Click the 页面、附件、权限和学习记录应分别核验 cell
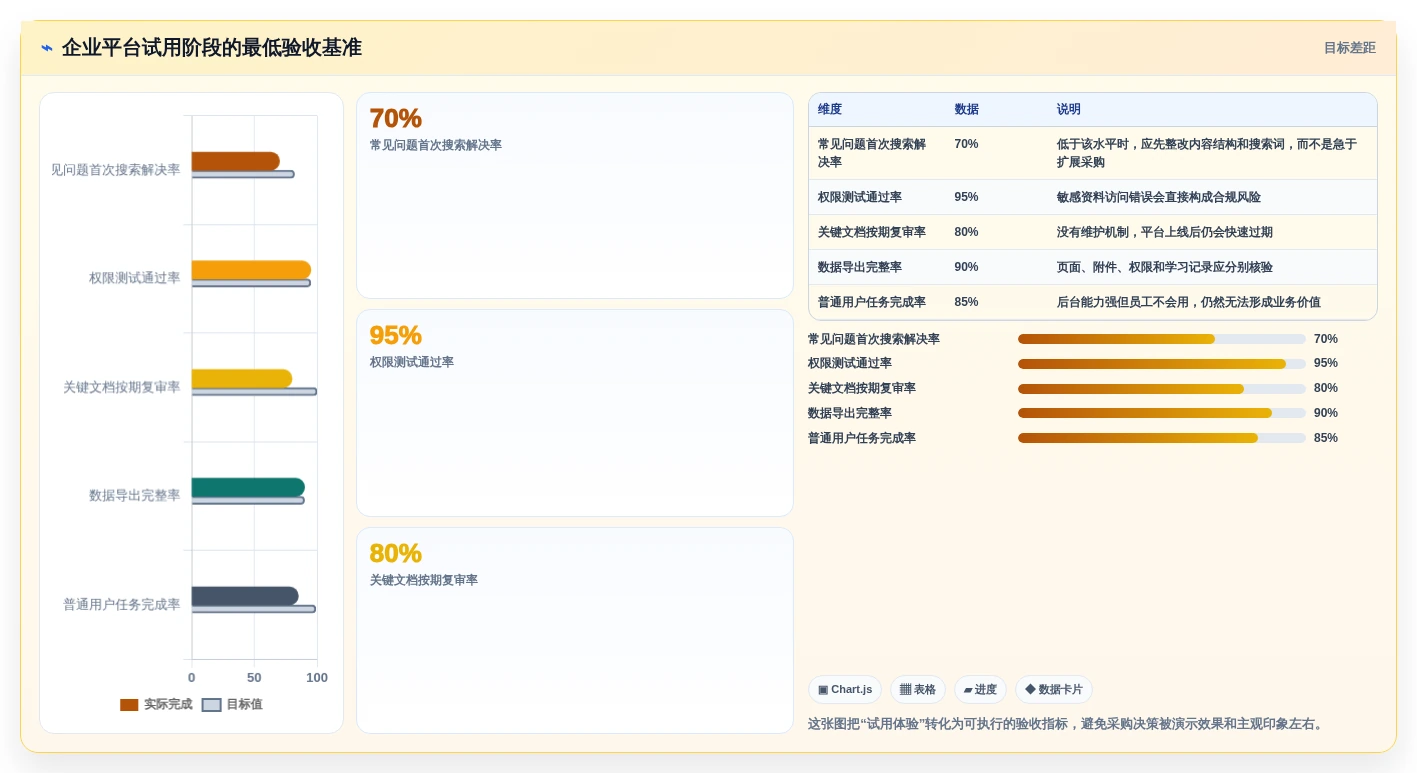 point(1165,267)
